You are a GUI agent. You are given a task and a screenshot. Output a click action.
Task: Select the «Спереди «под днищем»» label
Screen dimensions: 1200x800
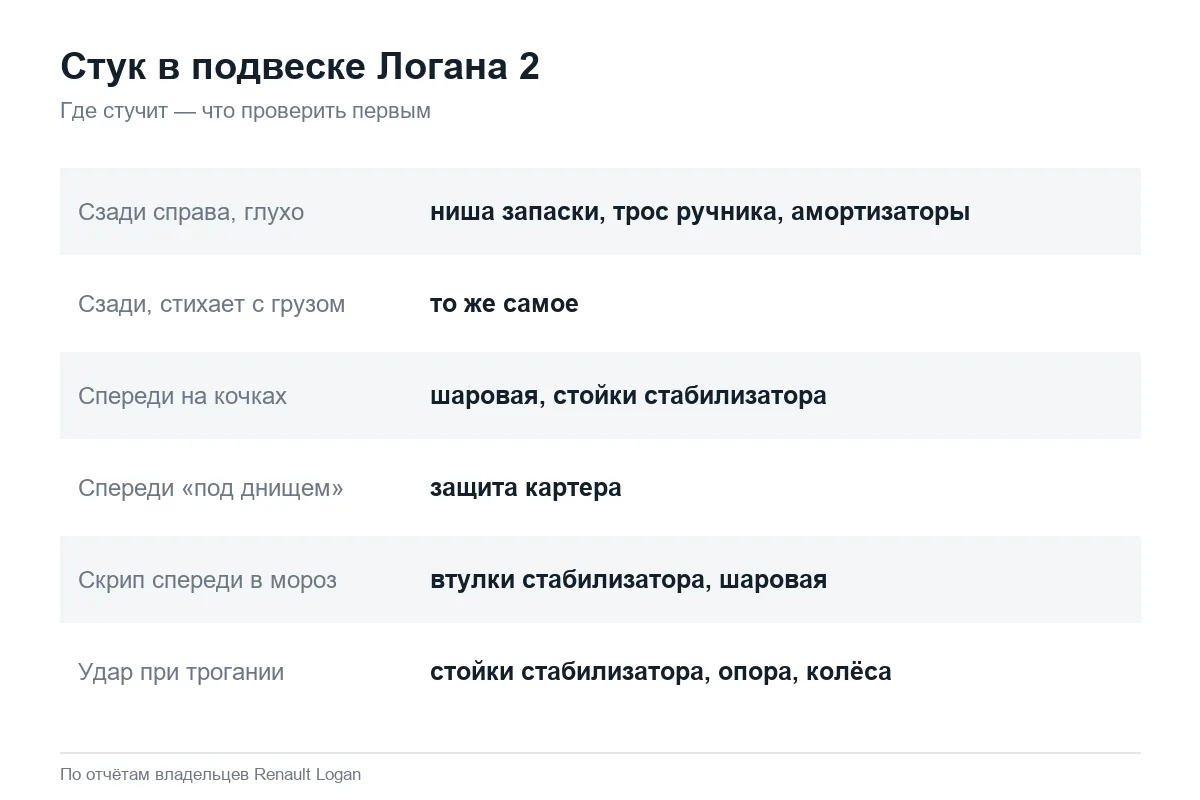pos(211,488)
